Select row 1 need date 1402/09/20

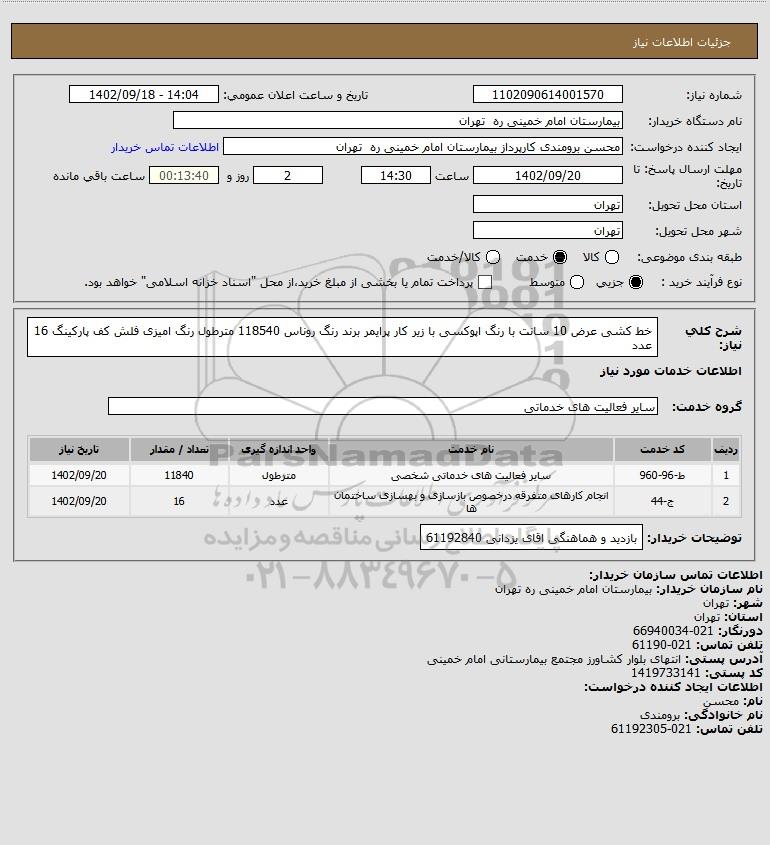click(79, 475)
